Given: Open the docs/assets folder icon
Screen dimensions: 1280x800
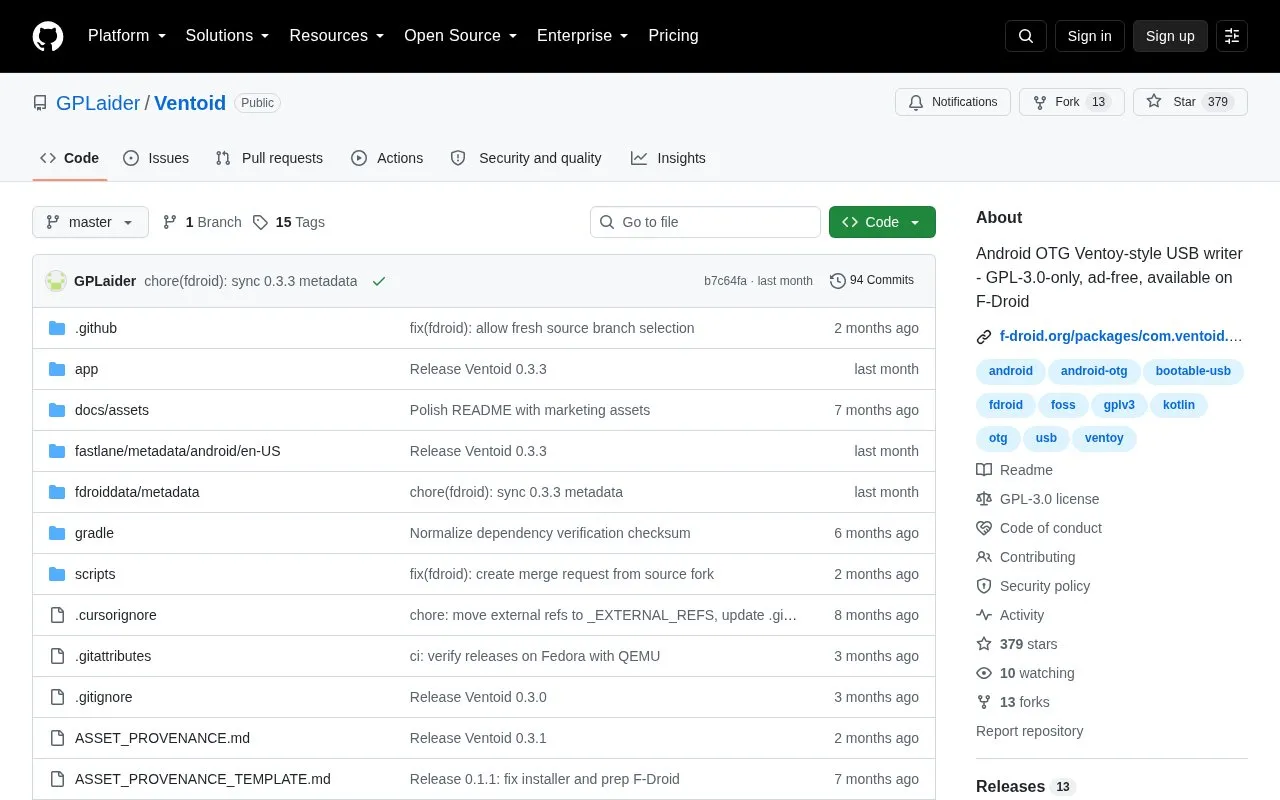Looking at the screenshot, I should 57,410.
